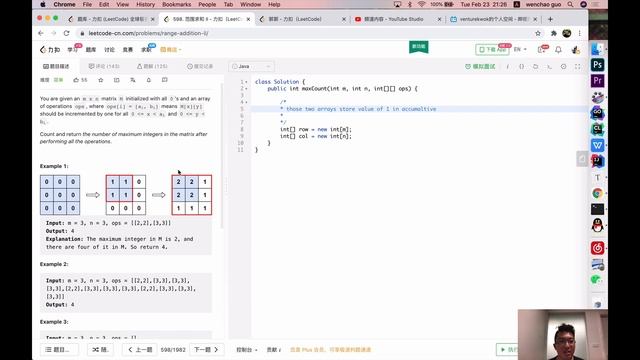The height and width of the screenshot is (360, 640).
Task: Open the 竞赛 navigation item
Action: tap(127, 50)
